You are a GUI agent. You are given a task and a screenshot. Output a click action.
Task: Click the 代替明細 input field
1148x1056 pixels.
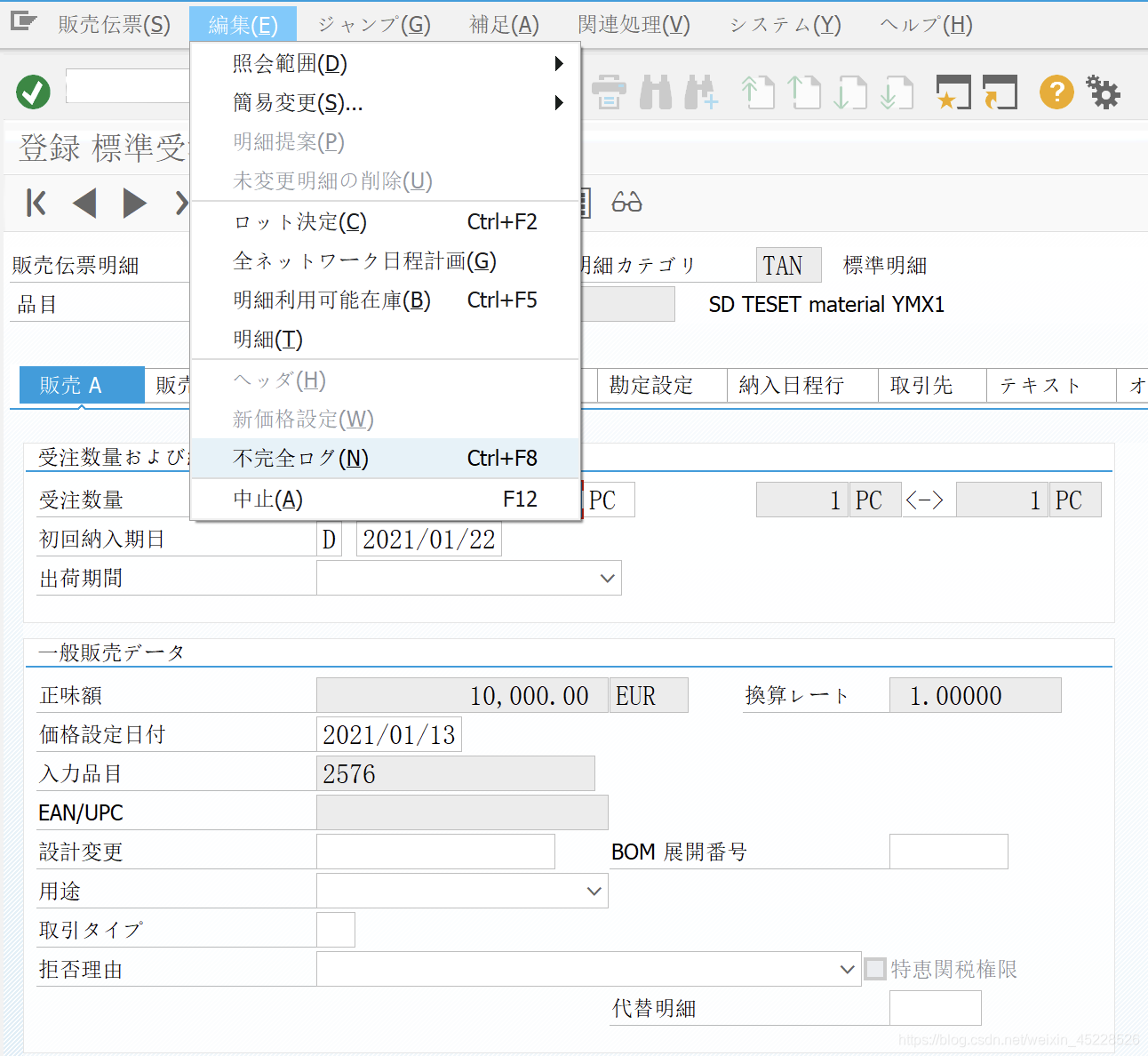click(x=935, y=1008)
